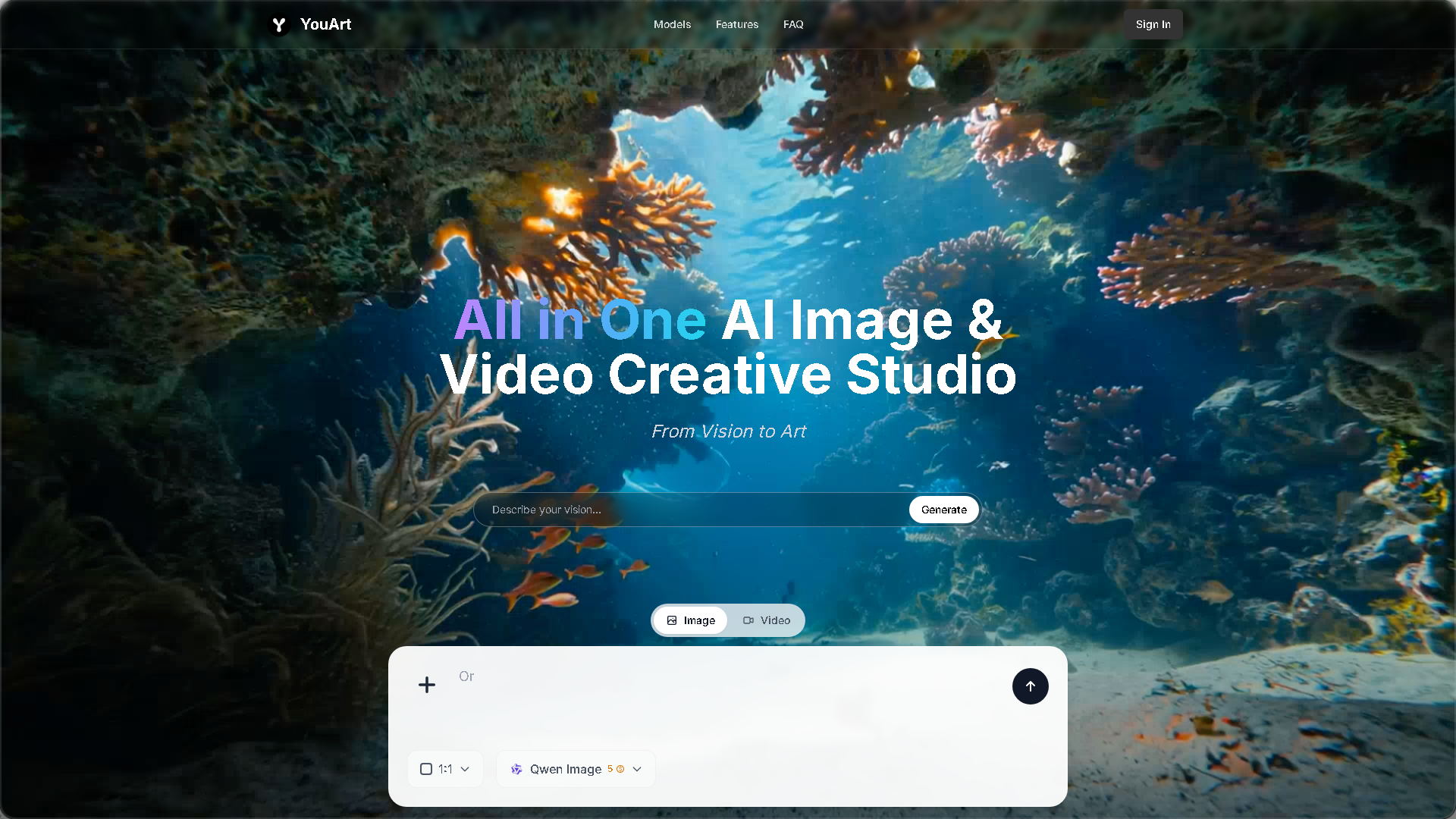Click the dark upward arrow submit icon

[x=1030, y=686]
